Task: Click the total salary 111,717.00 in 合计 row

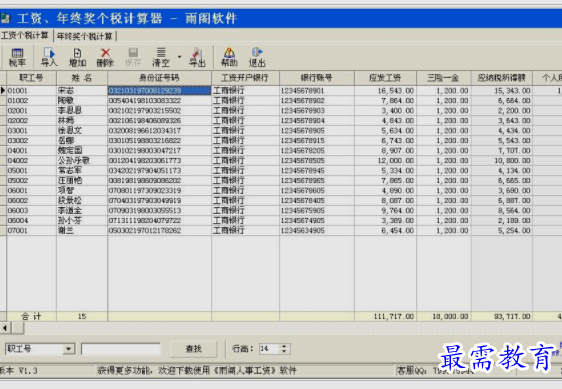Action: click(x=385, y=317)
